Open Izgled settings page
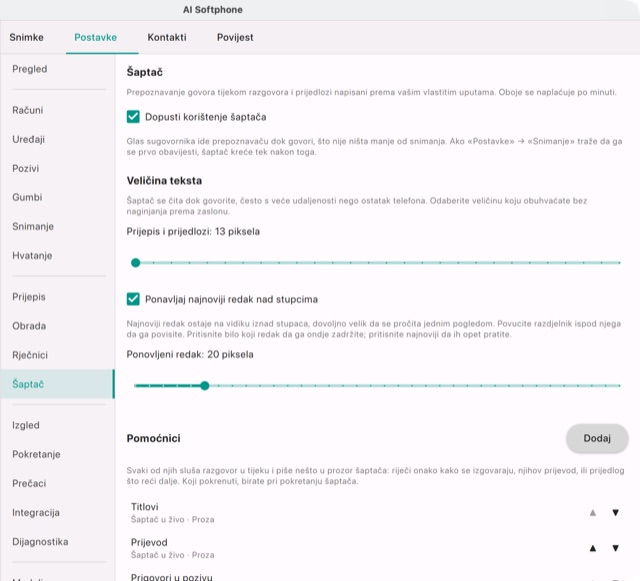Screen dimensions: 640x581 [57, 425]
